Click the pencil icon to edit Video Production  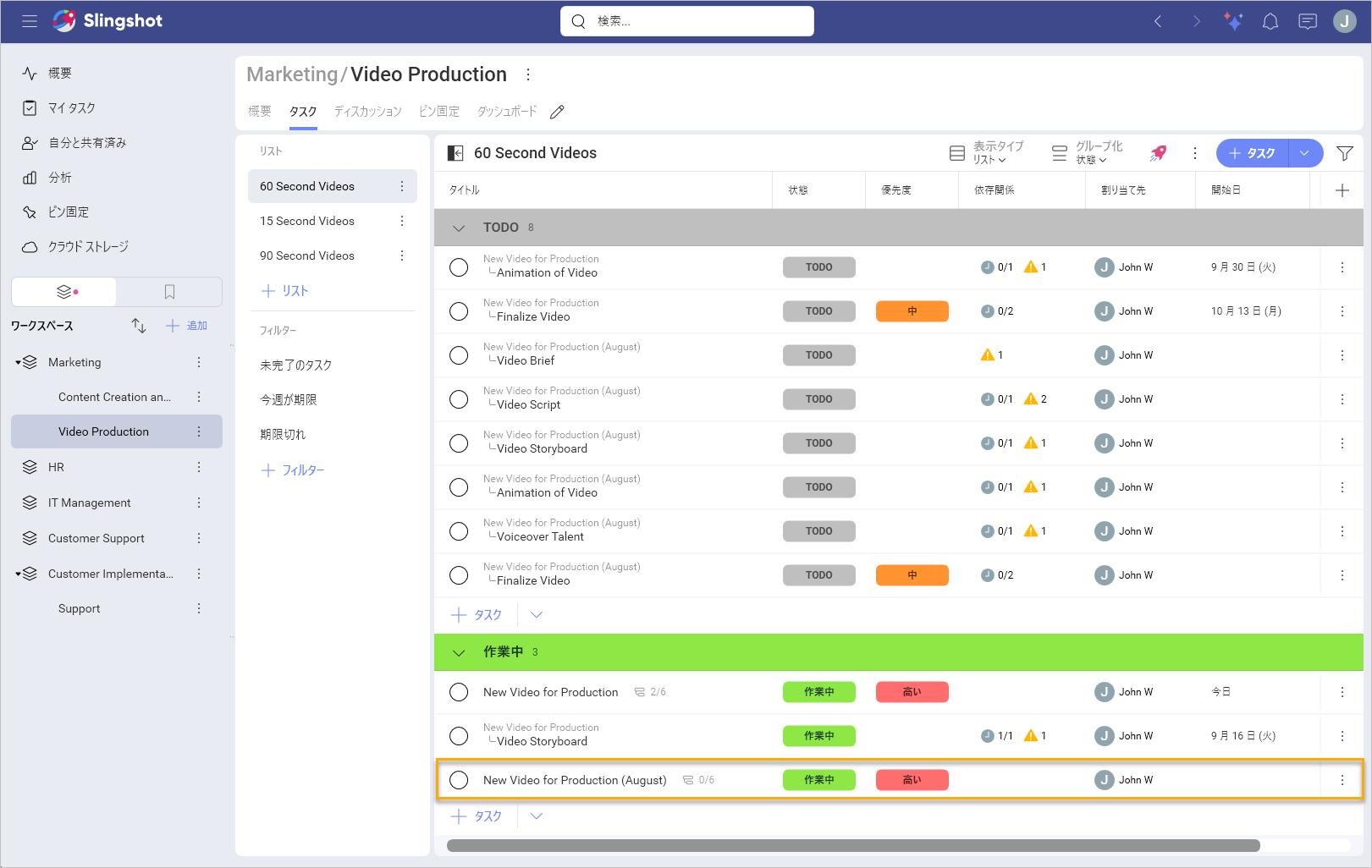(557, 111)
